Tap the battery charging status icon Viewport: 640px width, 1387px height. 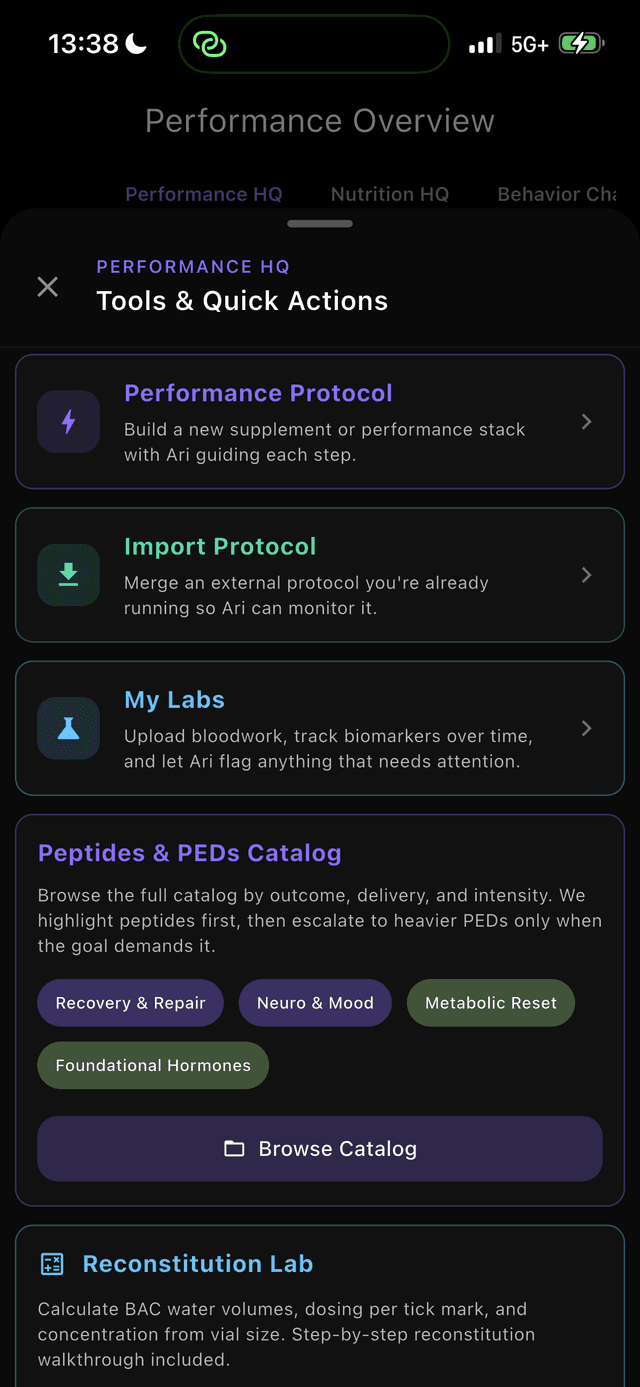580,44
